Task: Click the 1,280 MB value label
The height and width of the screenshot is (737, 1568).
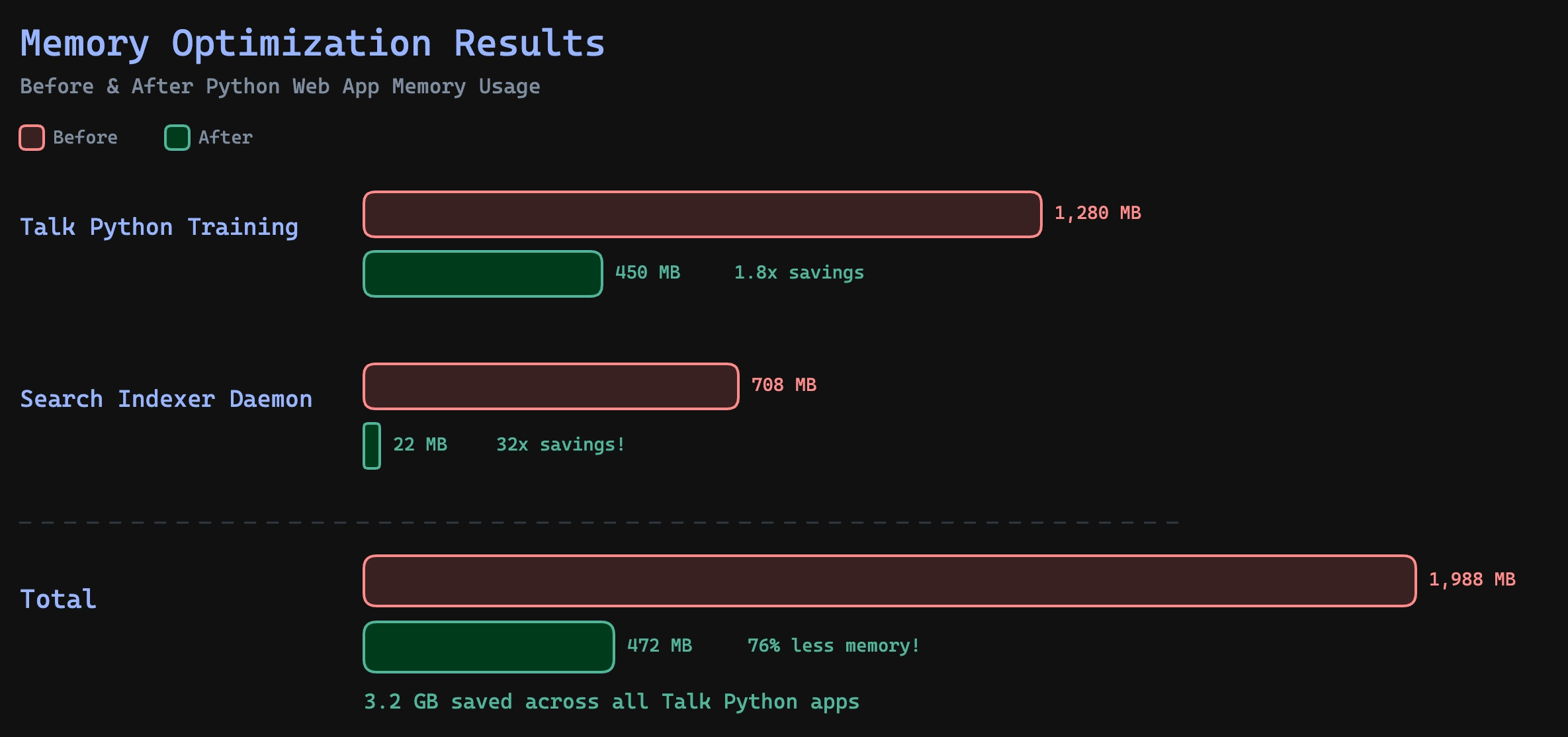Action: (1097, 213)
